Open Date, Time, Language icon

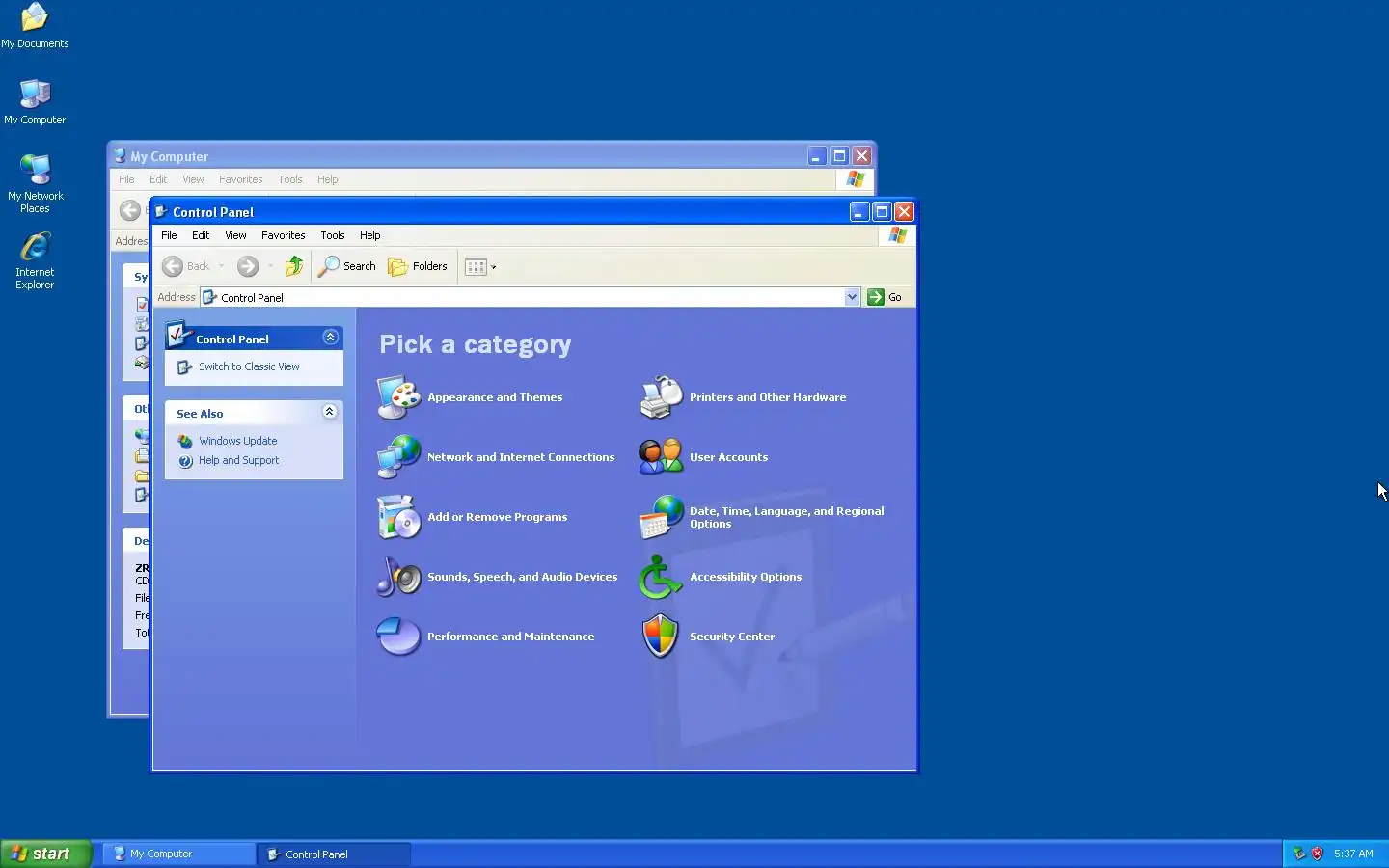click(661, 517)
